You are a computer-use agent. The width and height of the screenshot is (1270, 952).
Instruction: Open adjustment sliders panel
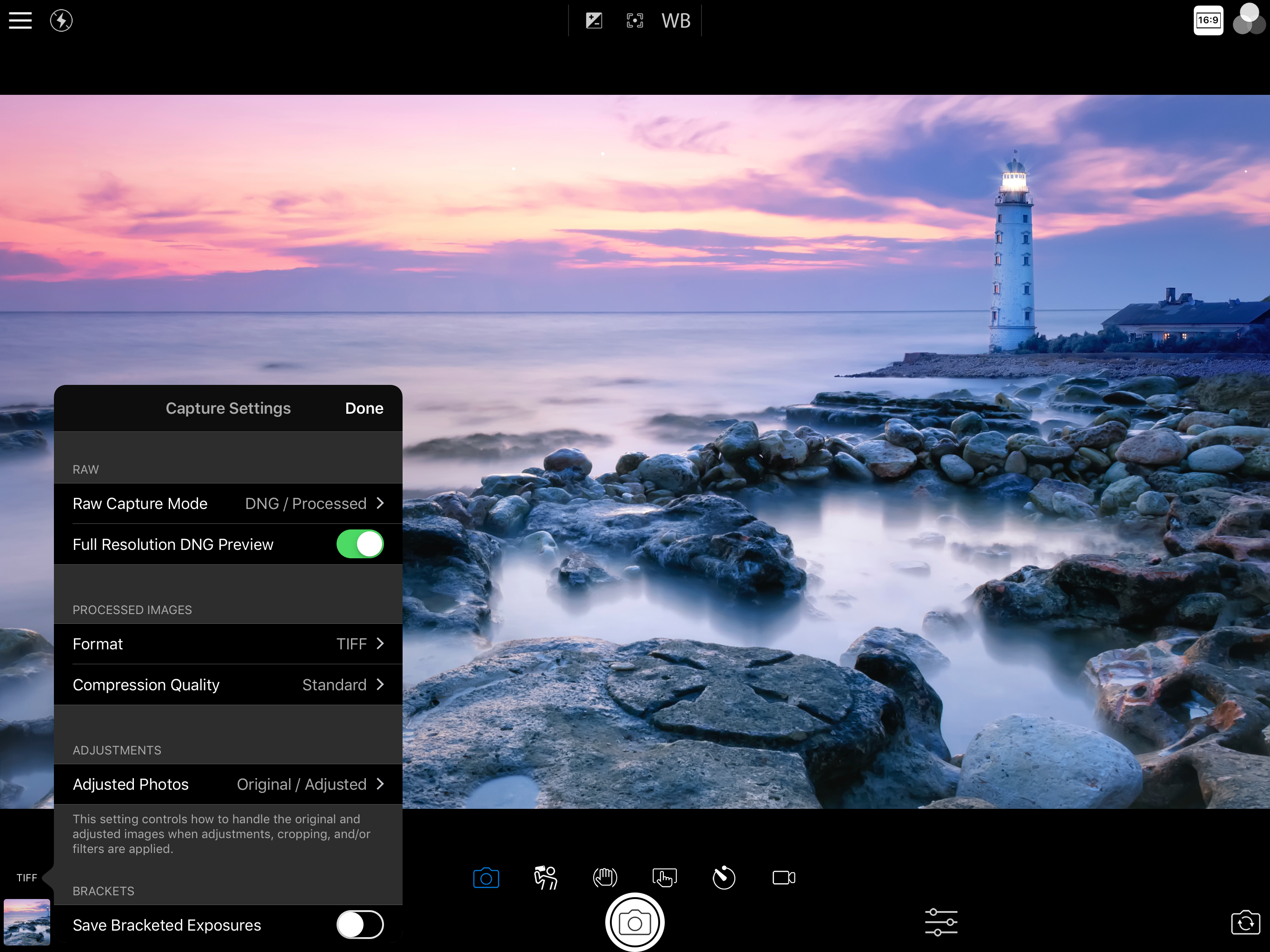tap(940, 922)
